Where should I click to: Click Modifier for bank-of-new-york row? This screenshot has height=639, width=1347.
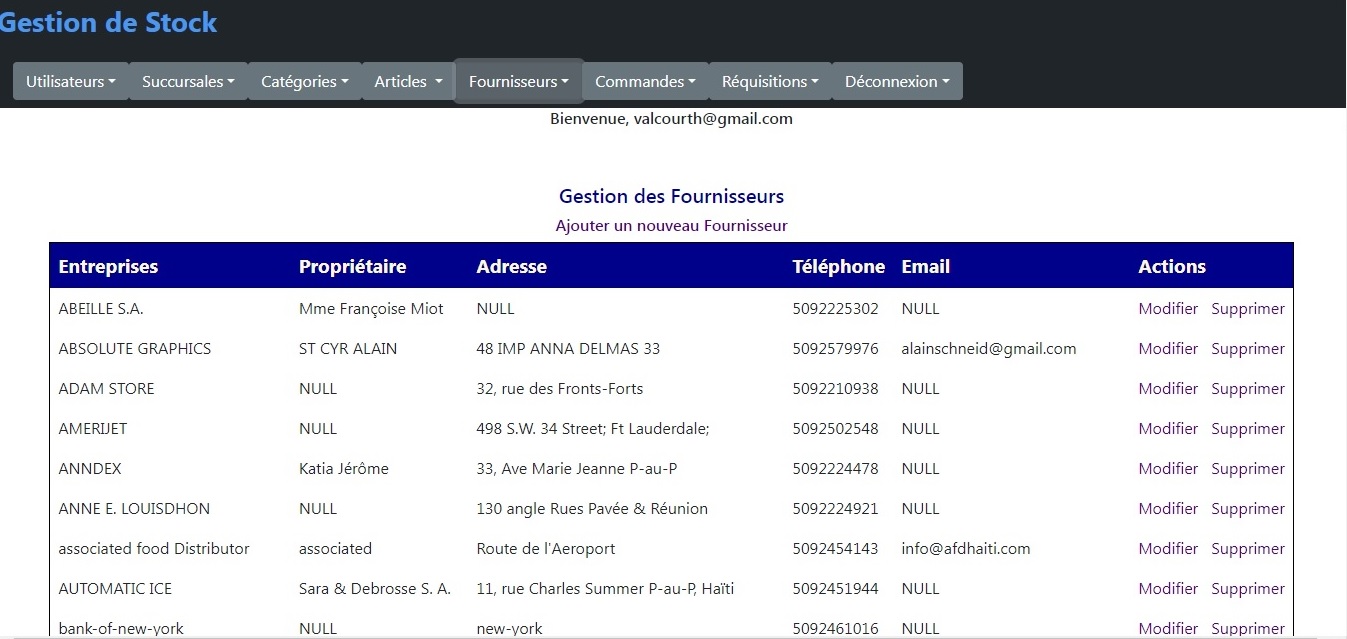pyautogui.click(x=1167, y=628)
